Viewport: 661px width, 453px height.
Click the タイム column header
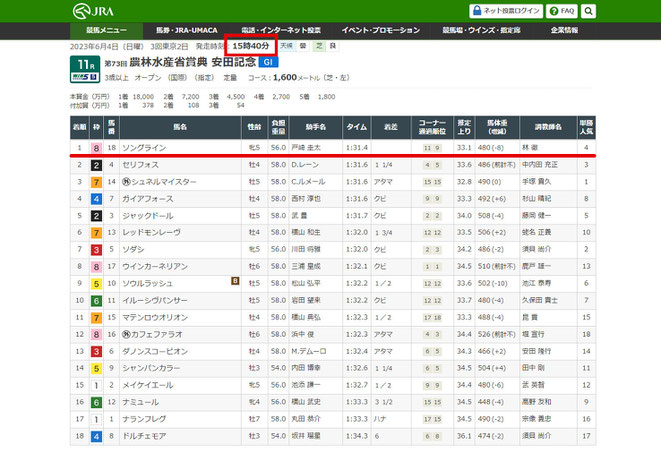coord(357,127)
